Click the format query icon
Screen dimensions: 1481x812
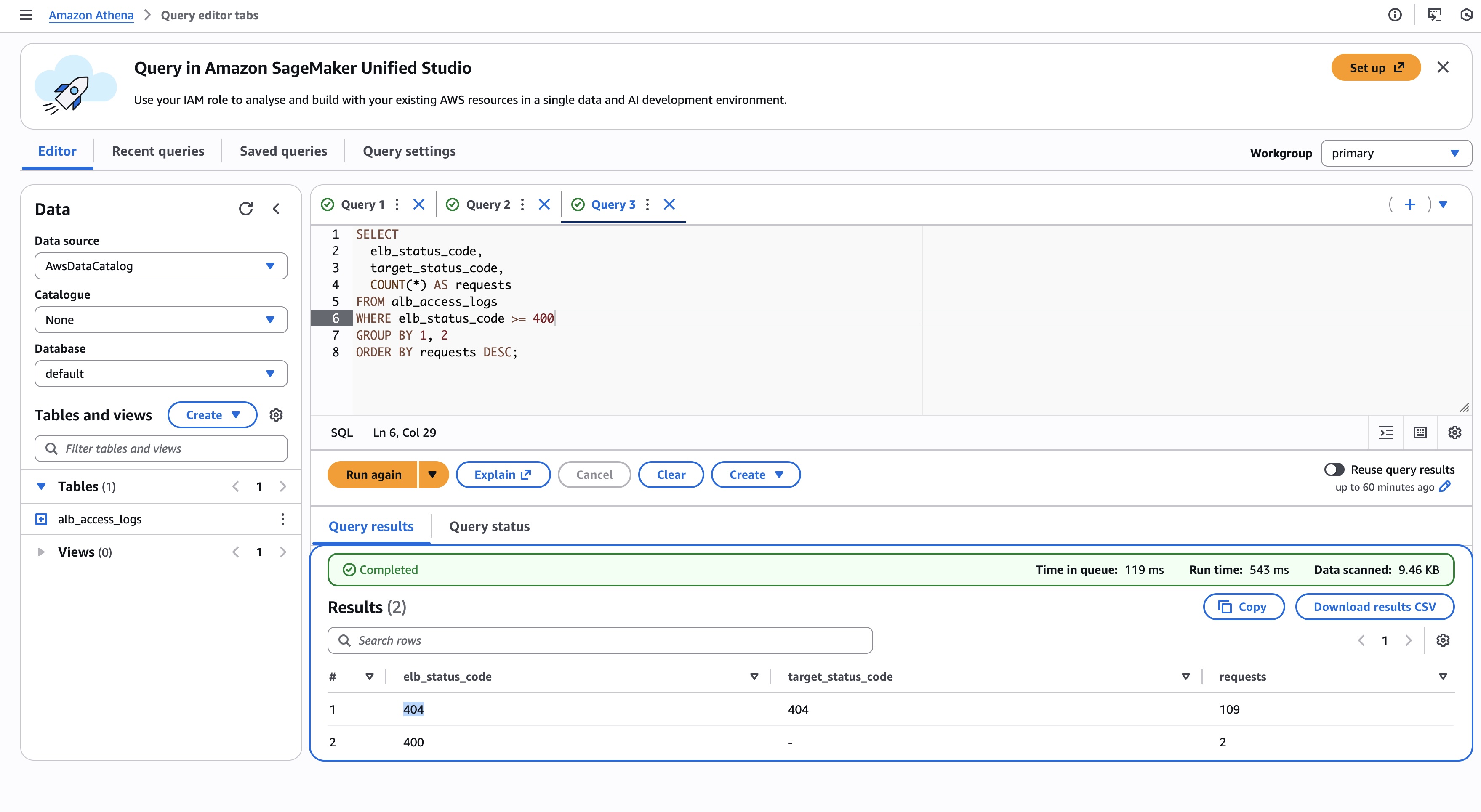click(1386, 433)
